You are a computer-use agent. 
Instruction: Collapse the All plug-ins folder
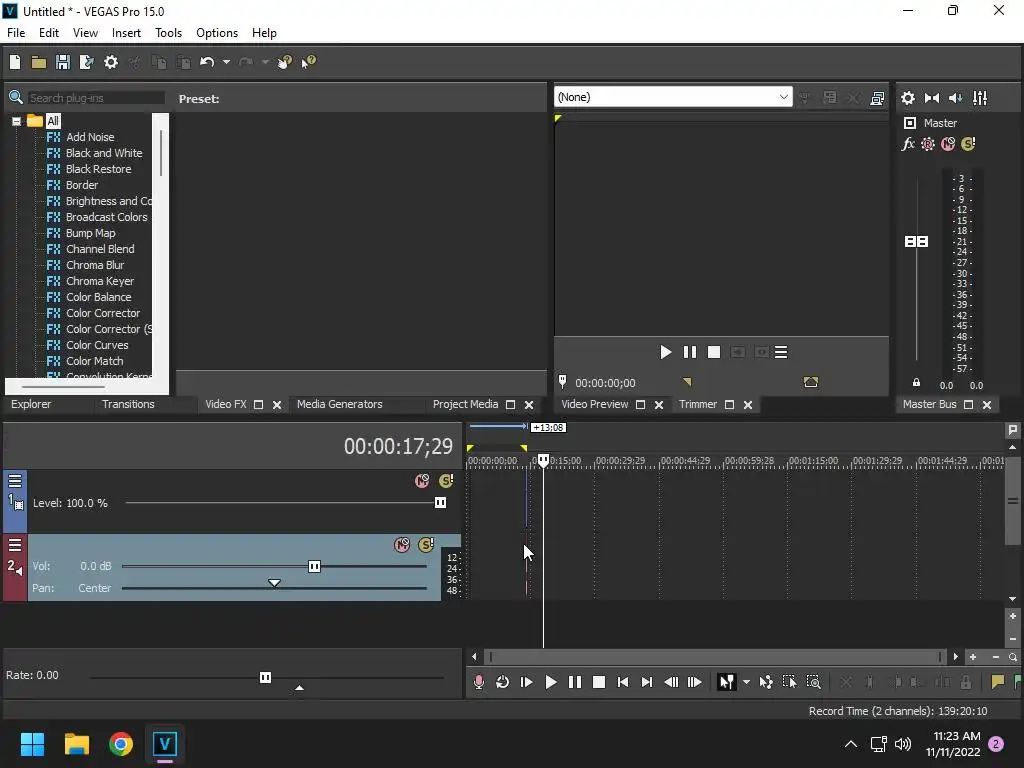click(16, 121)
